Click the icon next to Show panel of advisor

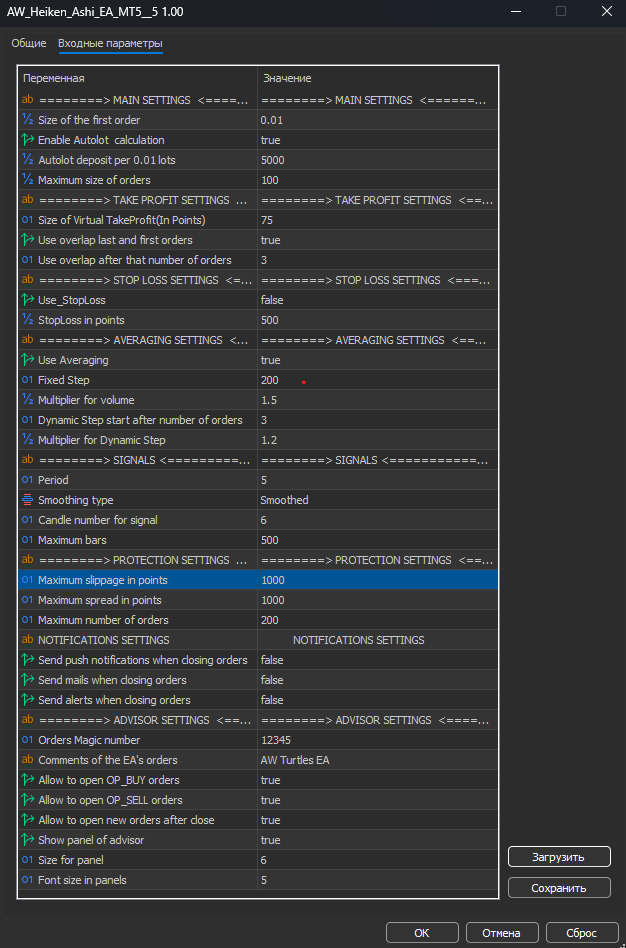[x=27, y=840]
